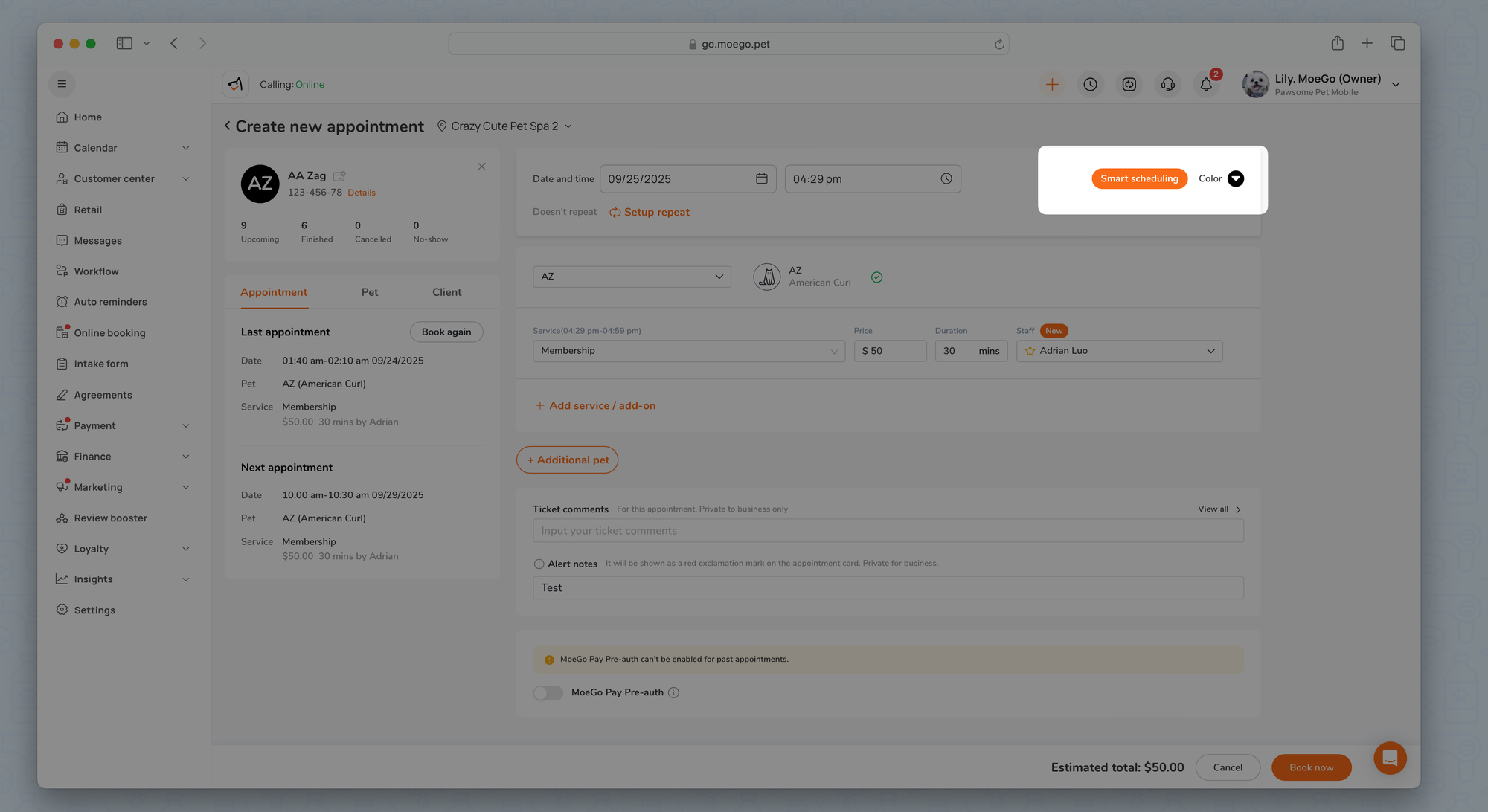Click the orange plus quick-add icon
Image resolution: width=1488 pixels, height=812 pixels.
pos(1052,85)
